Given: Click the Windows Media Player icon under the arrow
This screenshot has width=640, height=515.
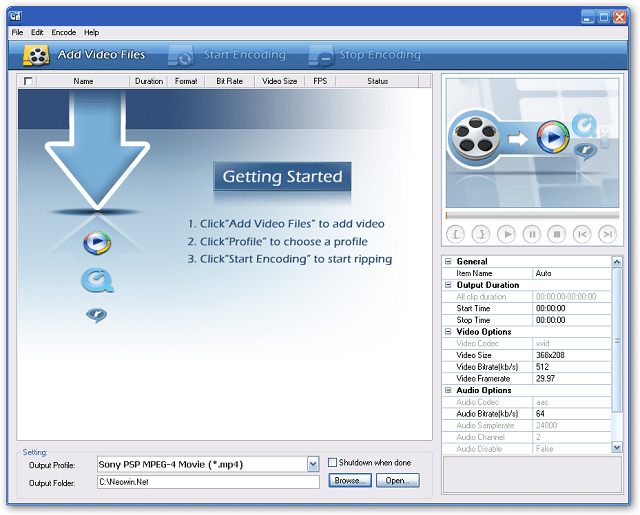Looking at the screenshot, I should (x=97, y=243).
